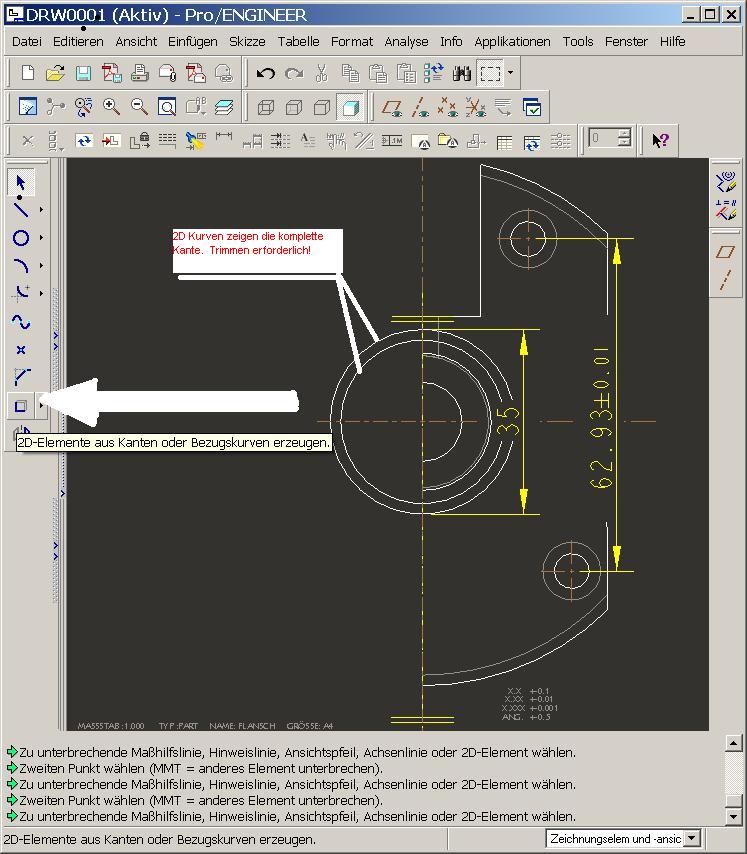Open the Analyse menu
The height and width of the screenshot is (854, 747).
pyautogui.click(x=406, y=41)
